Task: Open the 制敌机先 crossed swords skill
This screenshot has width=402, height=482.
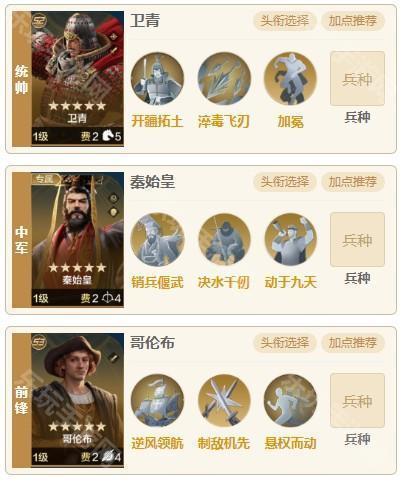Action: click(224, 401)
